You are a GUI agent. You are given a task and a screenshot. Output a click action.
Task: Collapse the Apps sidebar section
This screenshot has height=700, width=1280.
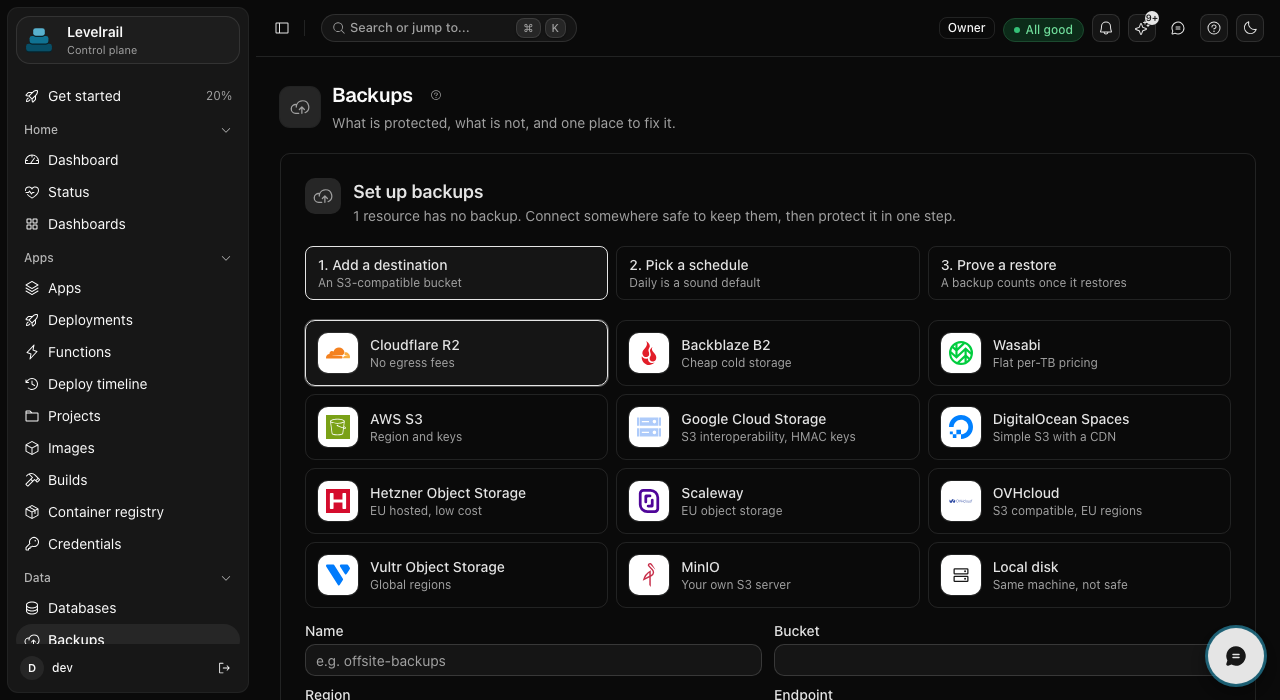(226, 258)
